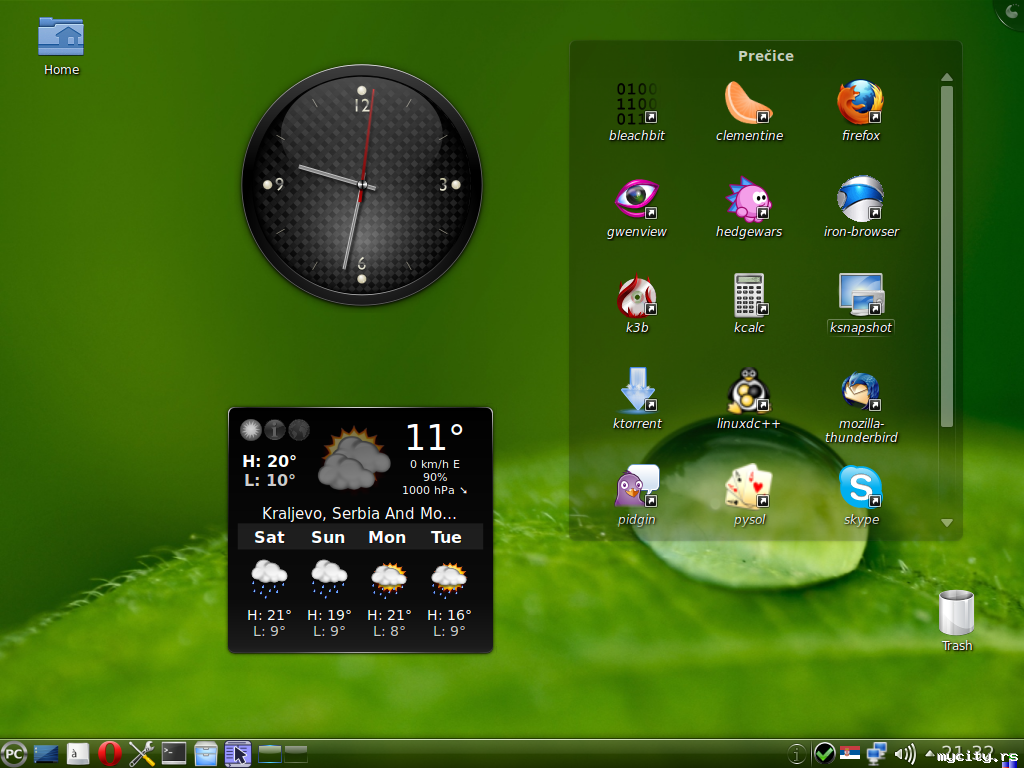Click the Prečice folder view scrollbar handle

947,256
